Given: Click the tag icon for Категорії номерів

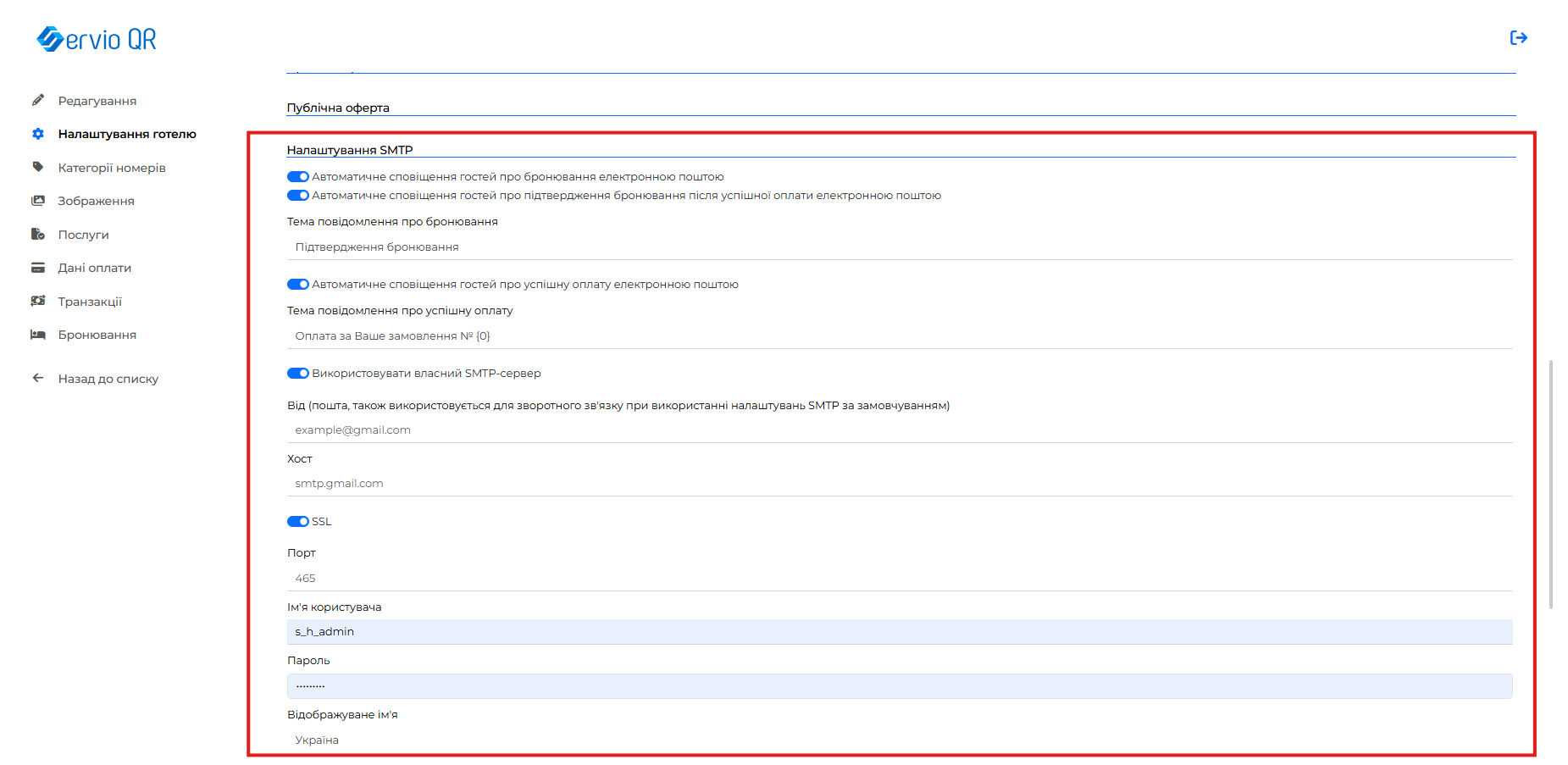Looking at the screenshot, I should pyautogui.click(x=38, y=167).
